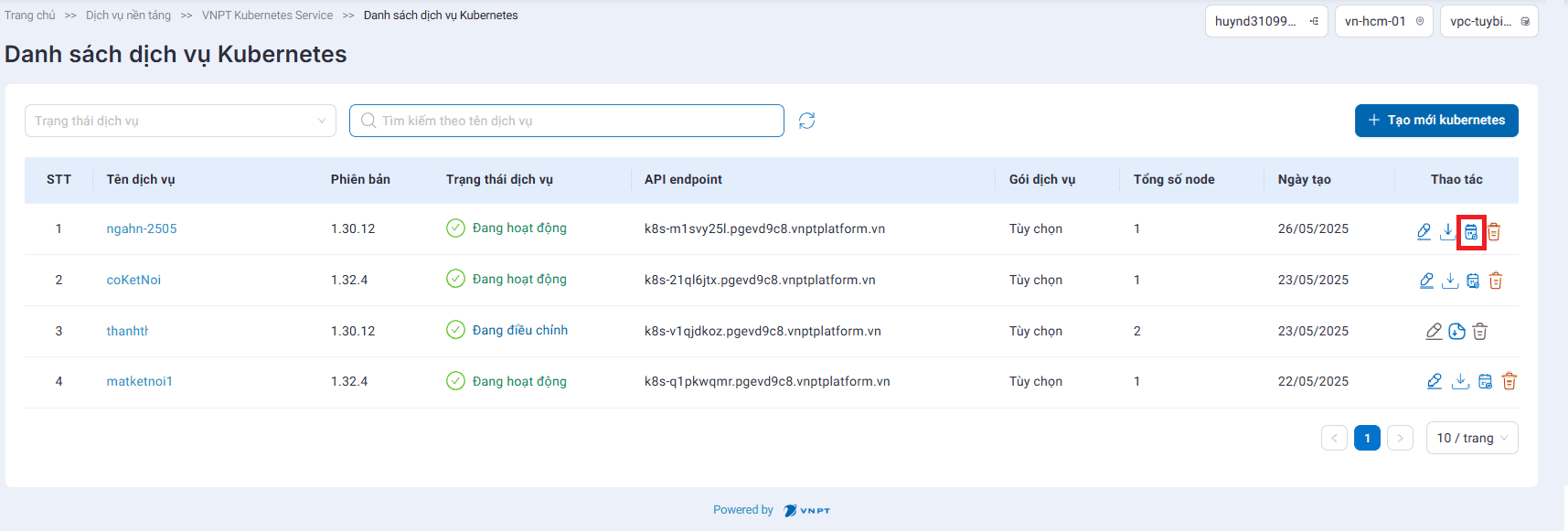Viewport: 1568px width, 531px height.
Task: Open the calendar icon for ngahn-2505
Action: pyautogui.click(x=1470, y=232)
